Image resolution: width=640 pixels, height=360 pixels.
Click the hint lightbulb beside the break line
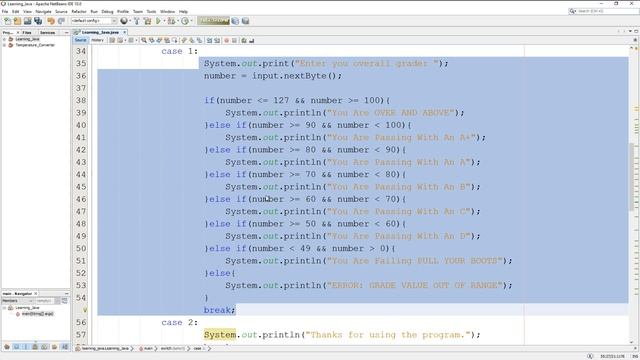85,310
